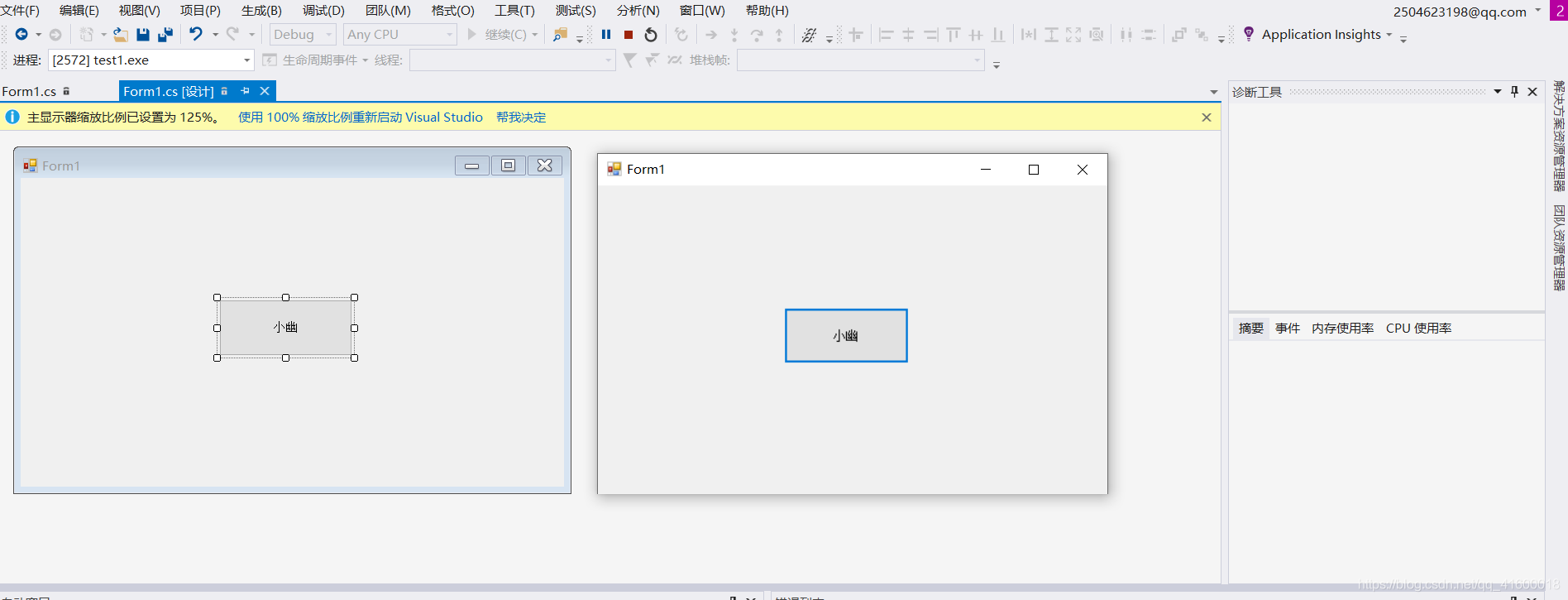
Task: Click the Align Tops layout icon
Action: (x=954, y=35)
